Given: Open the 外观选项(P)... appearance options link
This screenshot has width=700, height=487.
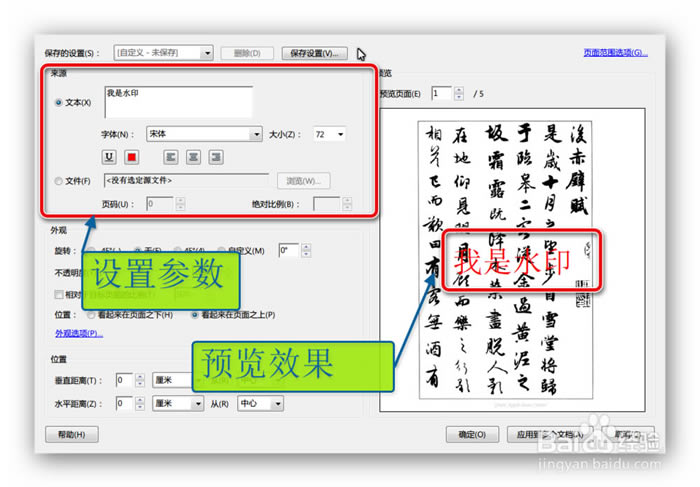Looking at the screenshot, I should [79, 333].
